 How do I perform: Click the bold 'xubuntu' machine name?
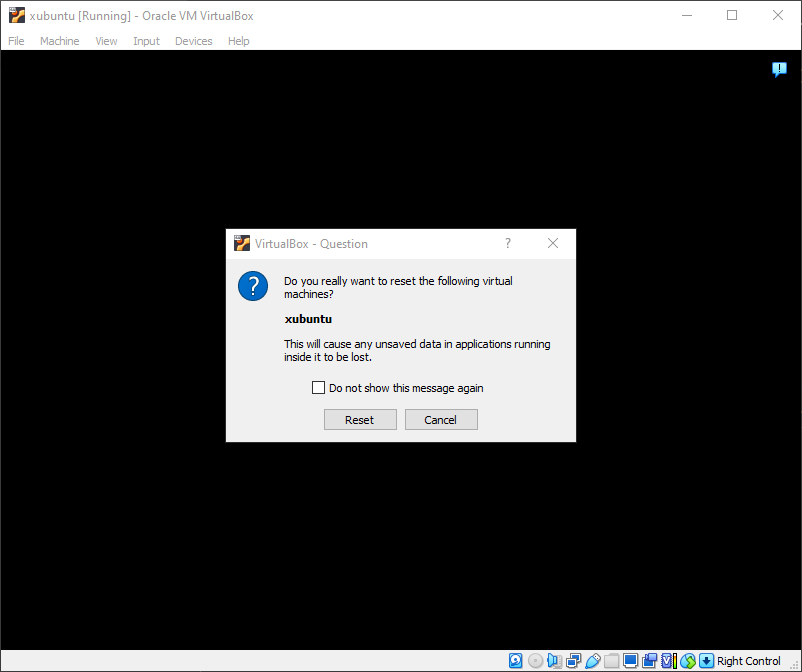[x=308, y=319]
